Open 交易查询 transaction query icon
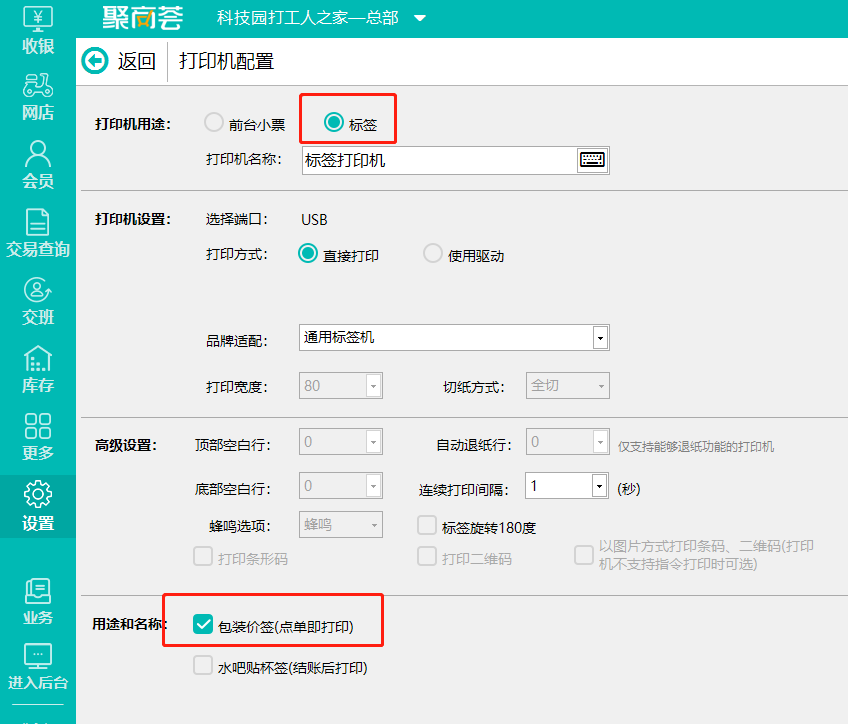Viewport: 848px width, 724px height. [37, 232]
